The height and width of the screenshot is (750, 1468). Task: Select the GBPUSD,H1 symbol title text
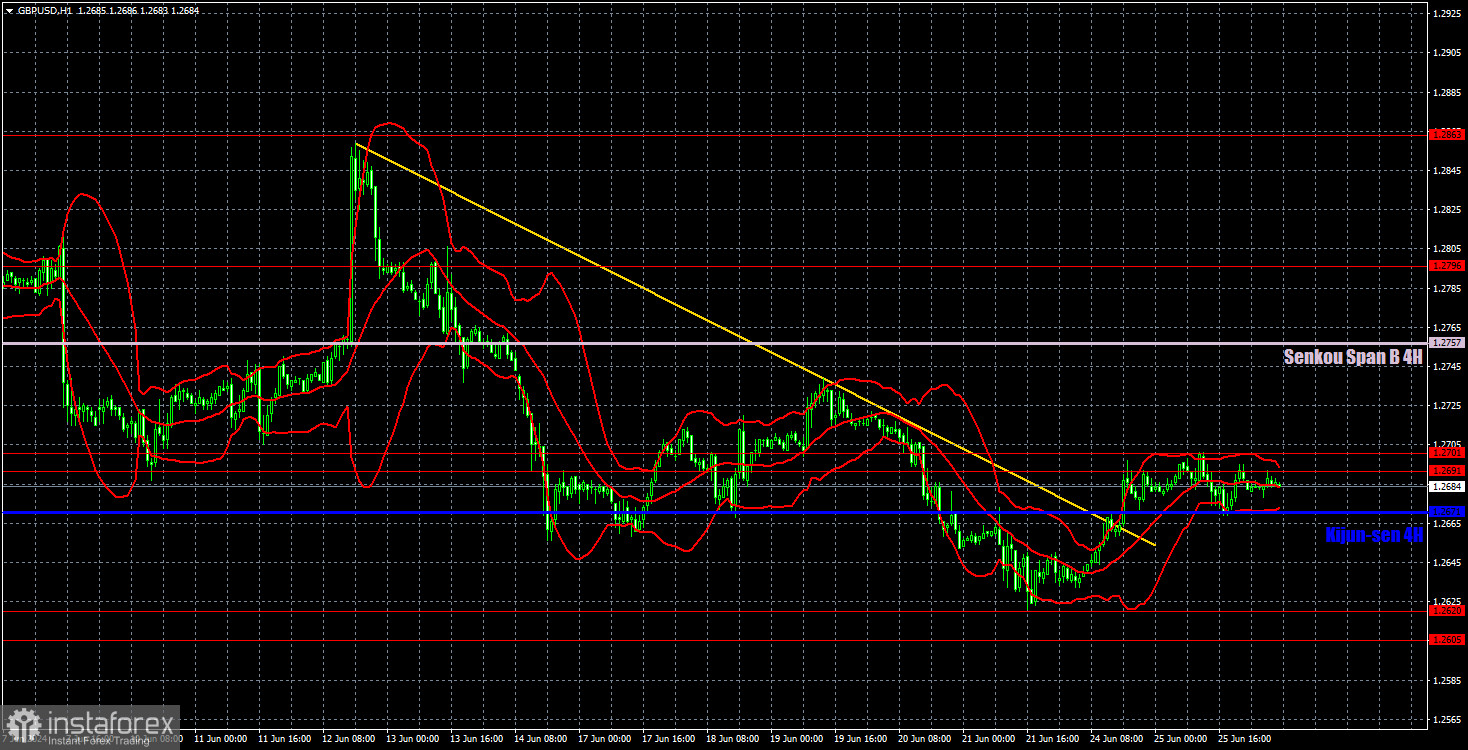(x=44, y=9)
